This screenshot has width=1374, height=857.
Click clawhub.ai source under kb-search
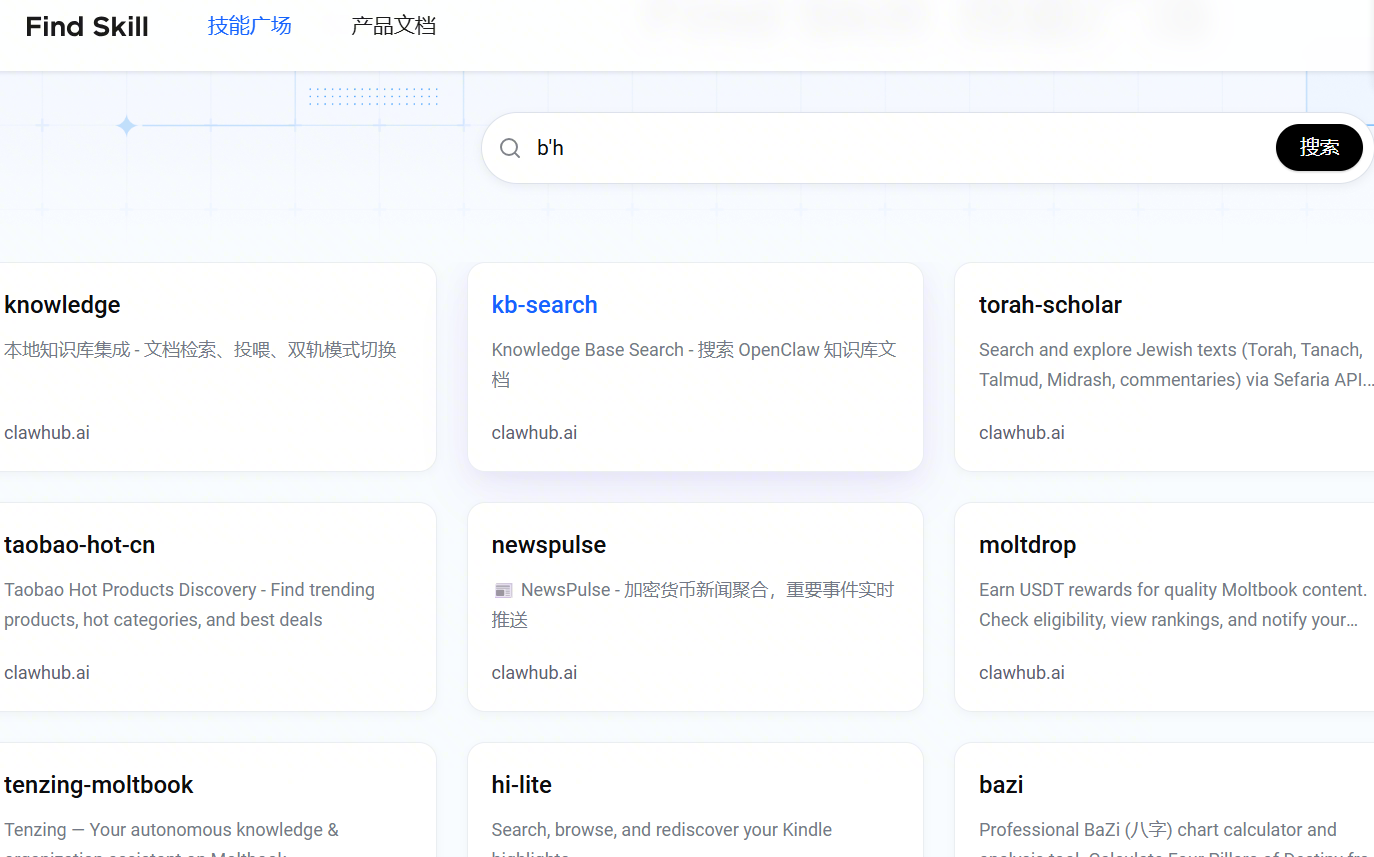pyautogui.click(x=534, y=433)
